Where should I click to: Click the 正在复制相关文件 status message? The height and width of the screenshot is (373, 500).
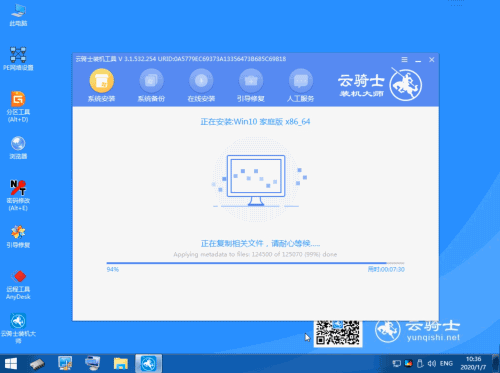(260, 243)
